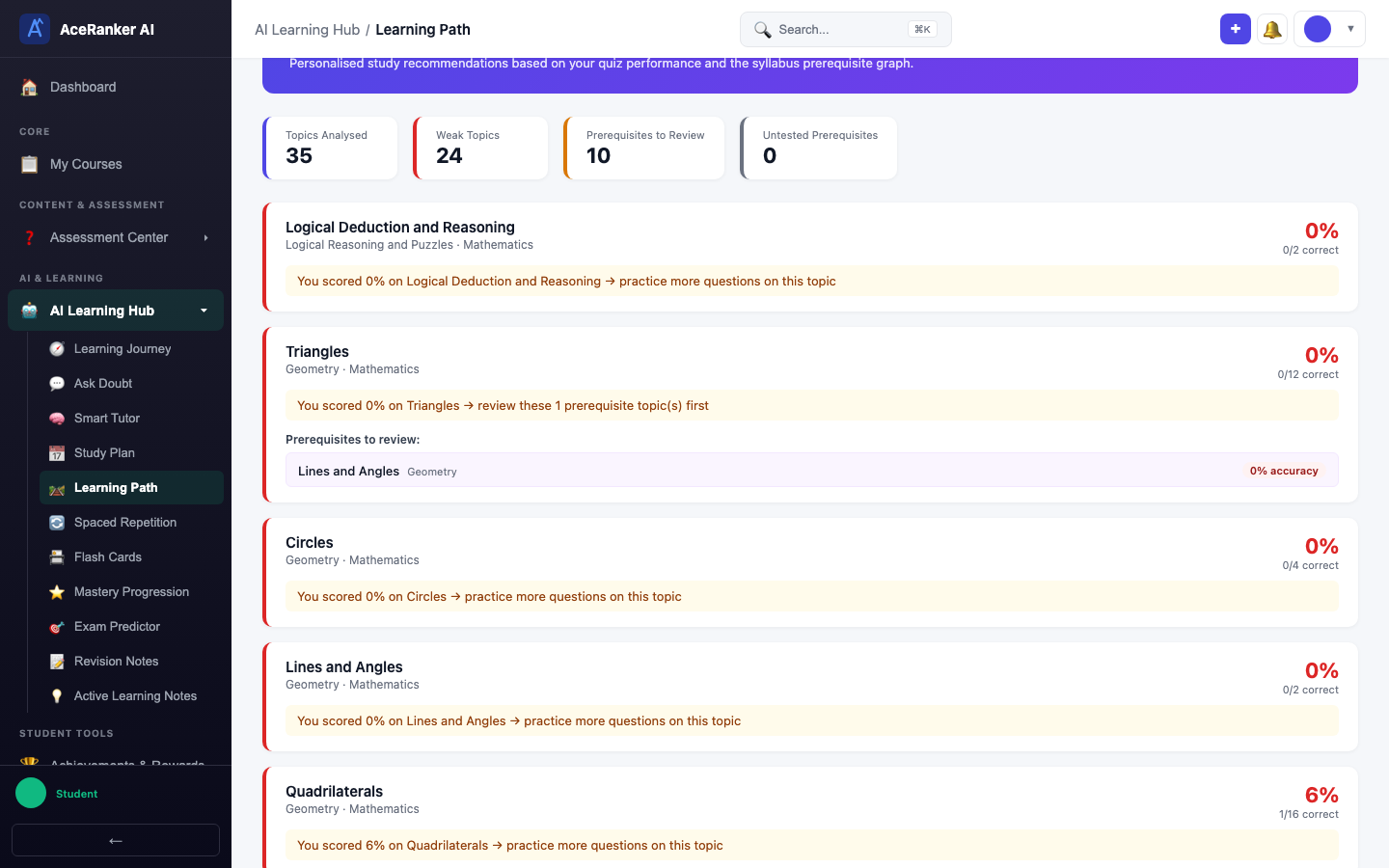The image size is (1389, 868).
Task: Click the 6% Quadrilaterals score
Action: point(1321,795)
